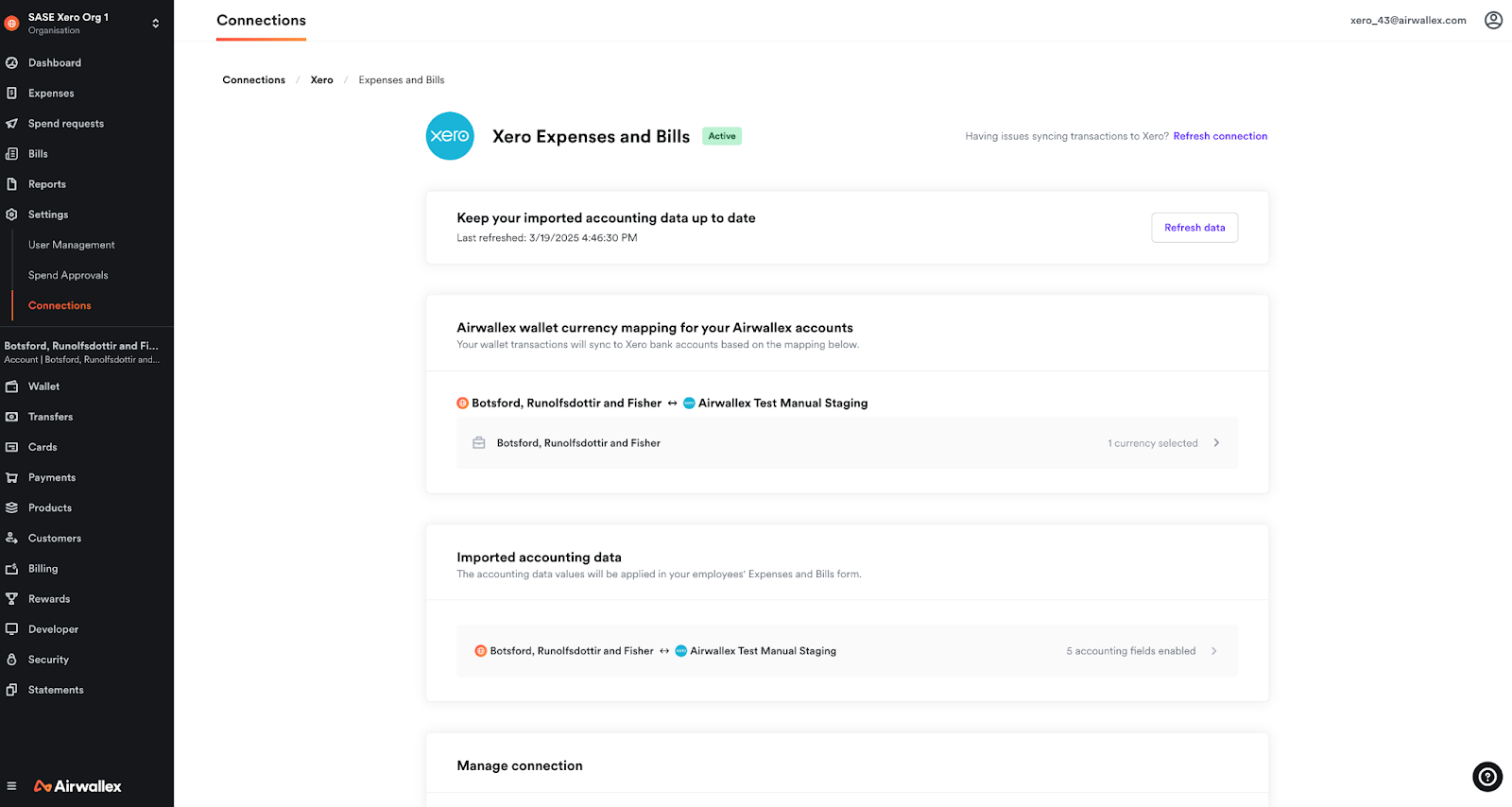Click the Bills sidebar icon
Screen dimensions: 1512x807
11,153
